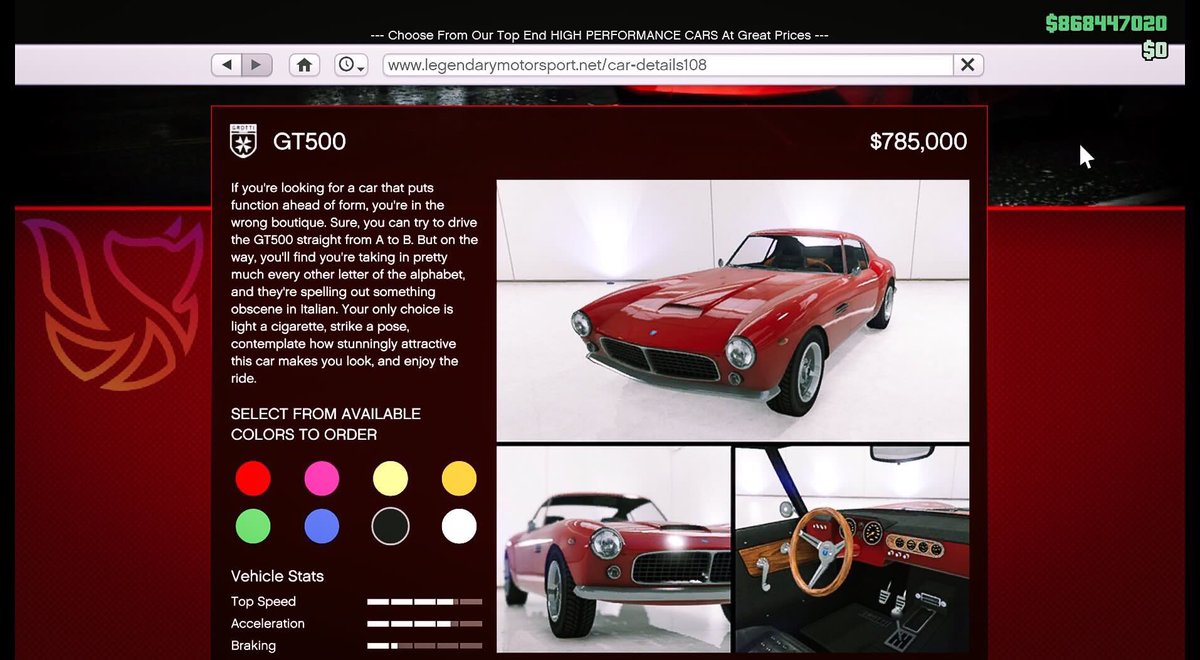Select the green color swatch

[253, 526]
